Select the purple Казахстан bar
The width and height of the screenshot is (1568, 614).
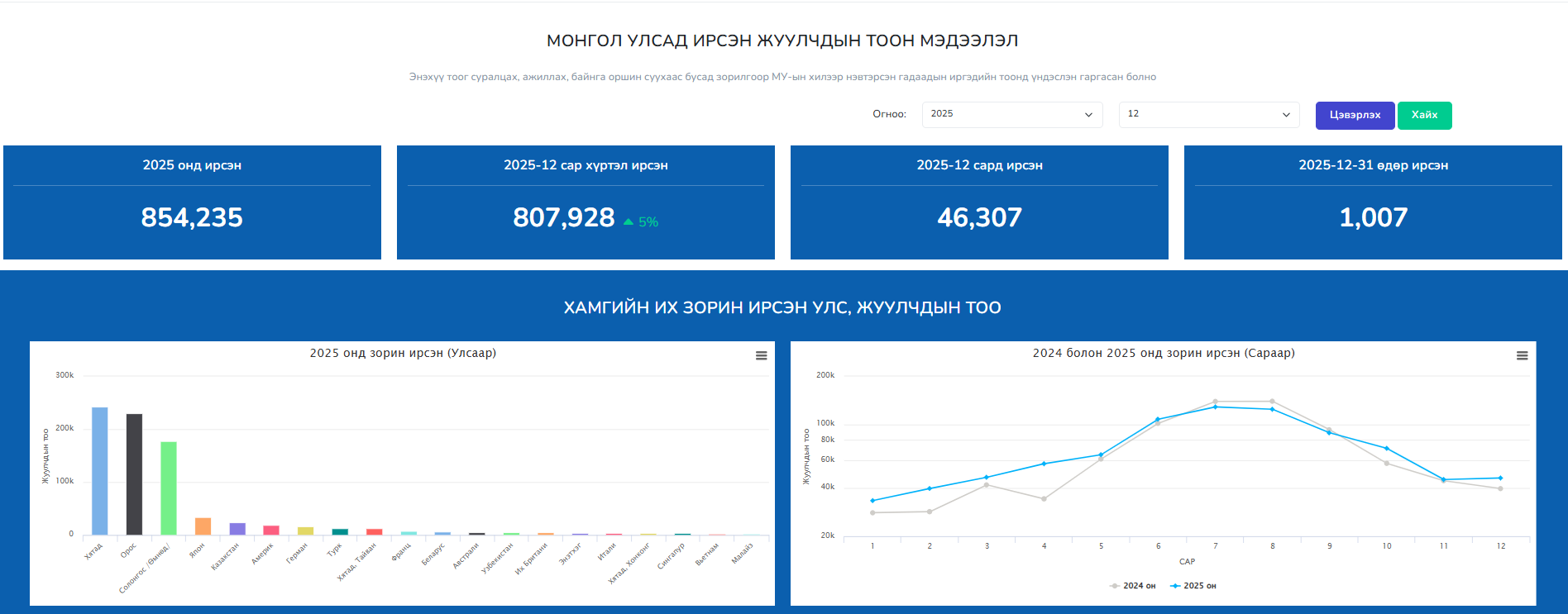click(x=237, y=529)
